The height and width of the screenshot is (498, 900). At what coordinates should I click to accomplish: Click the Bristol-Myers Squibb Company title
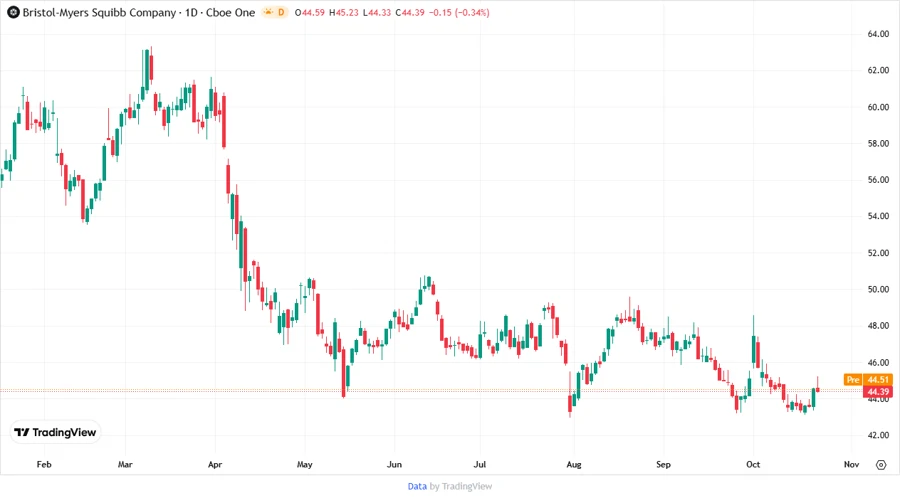coord(99,13)
